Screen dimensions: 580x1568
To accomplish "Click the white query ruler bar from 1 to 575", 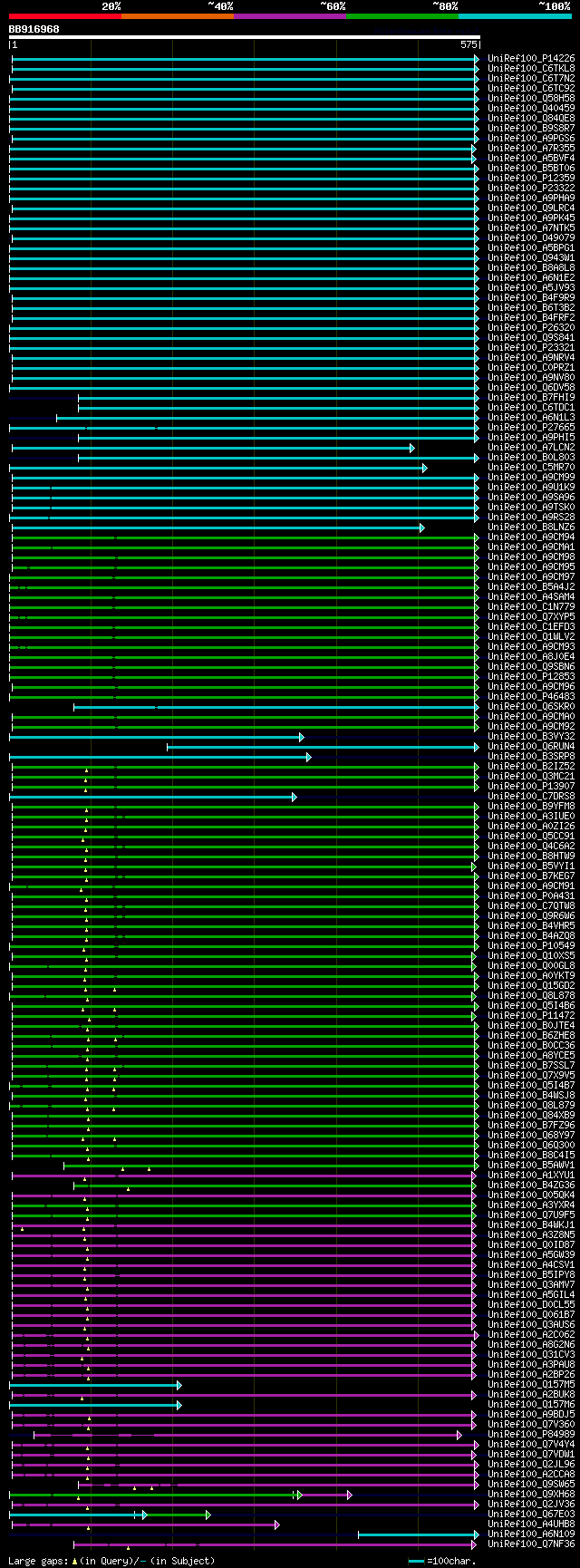I will coord(245,37).
